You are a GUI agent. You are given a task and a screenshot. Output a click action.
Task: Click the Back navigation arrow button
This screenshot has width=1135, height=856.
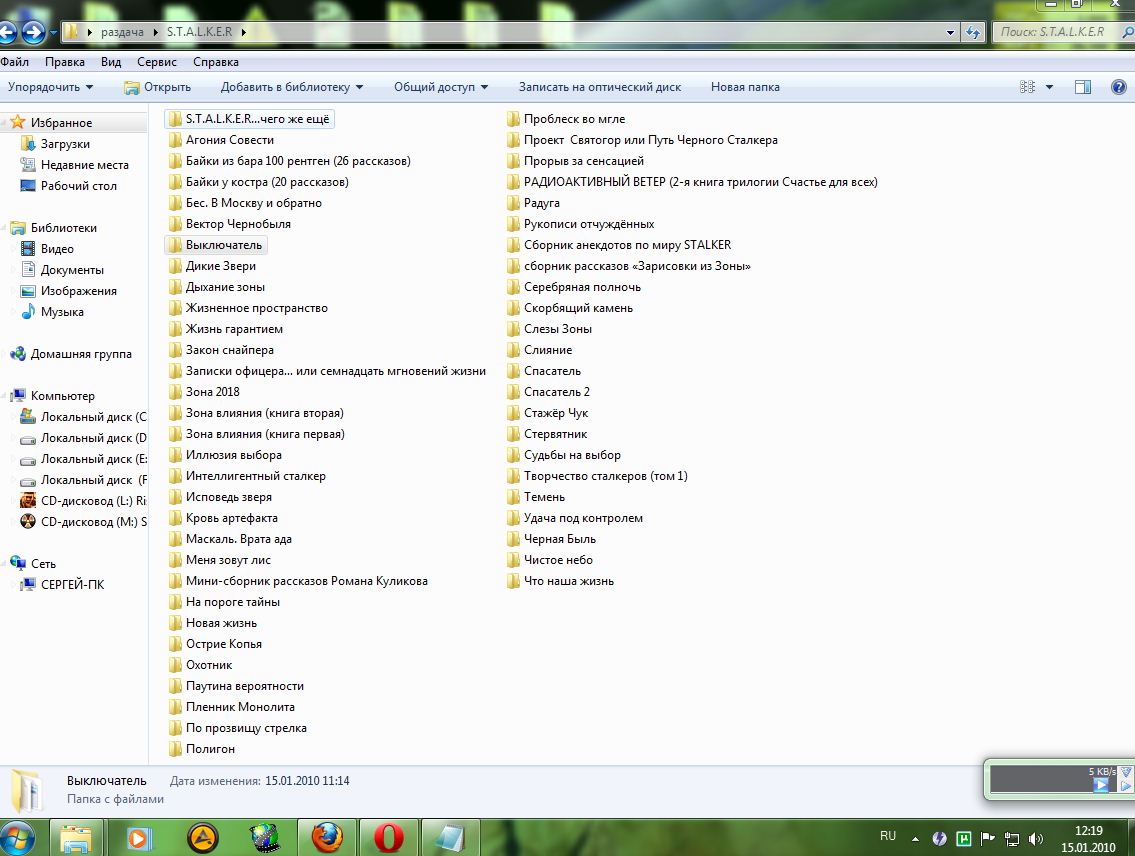coord(10,33)
